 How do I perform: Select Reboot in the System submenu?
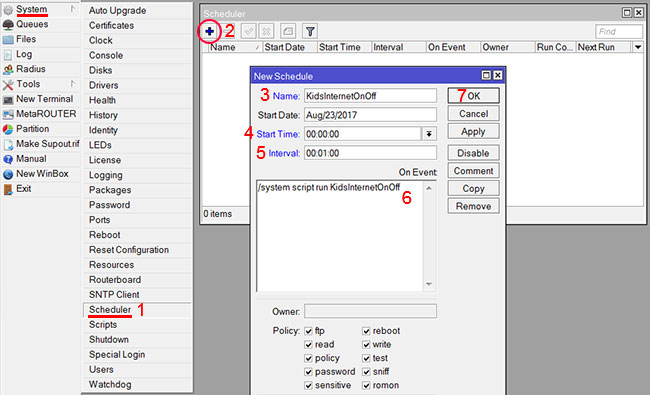point(137,235)
